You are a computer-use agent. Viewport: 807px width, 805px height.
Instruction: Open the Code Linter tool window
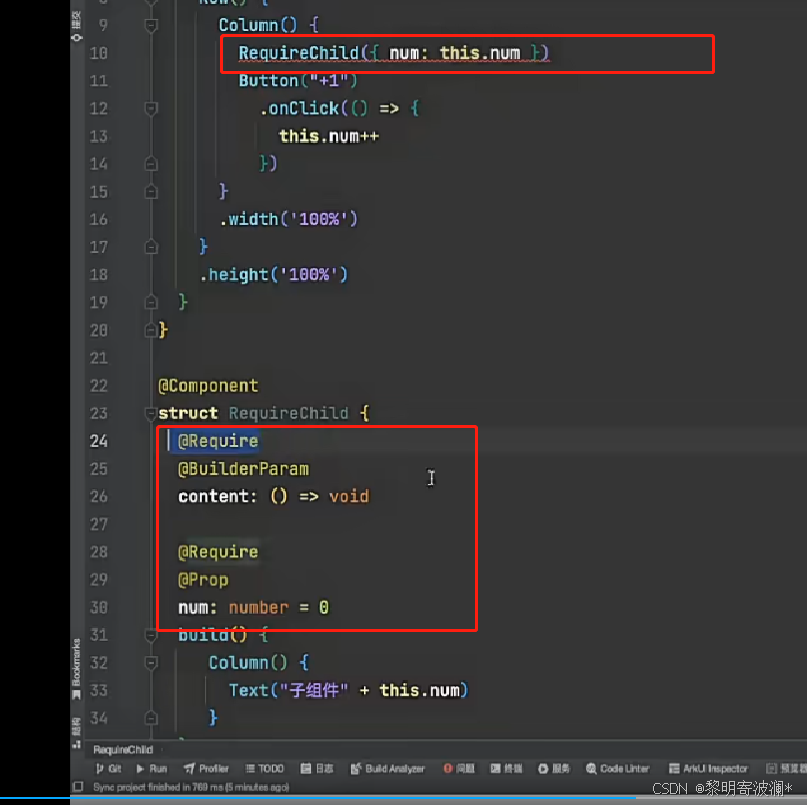point(618,768)
